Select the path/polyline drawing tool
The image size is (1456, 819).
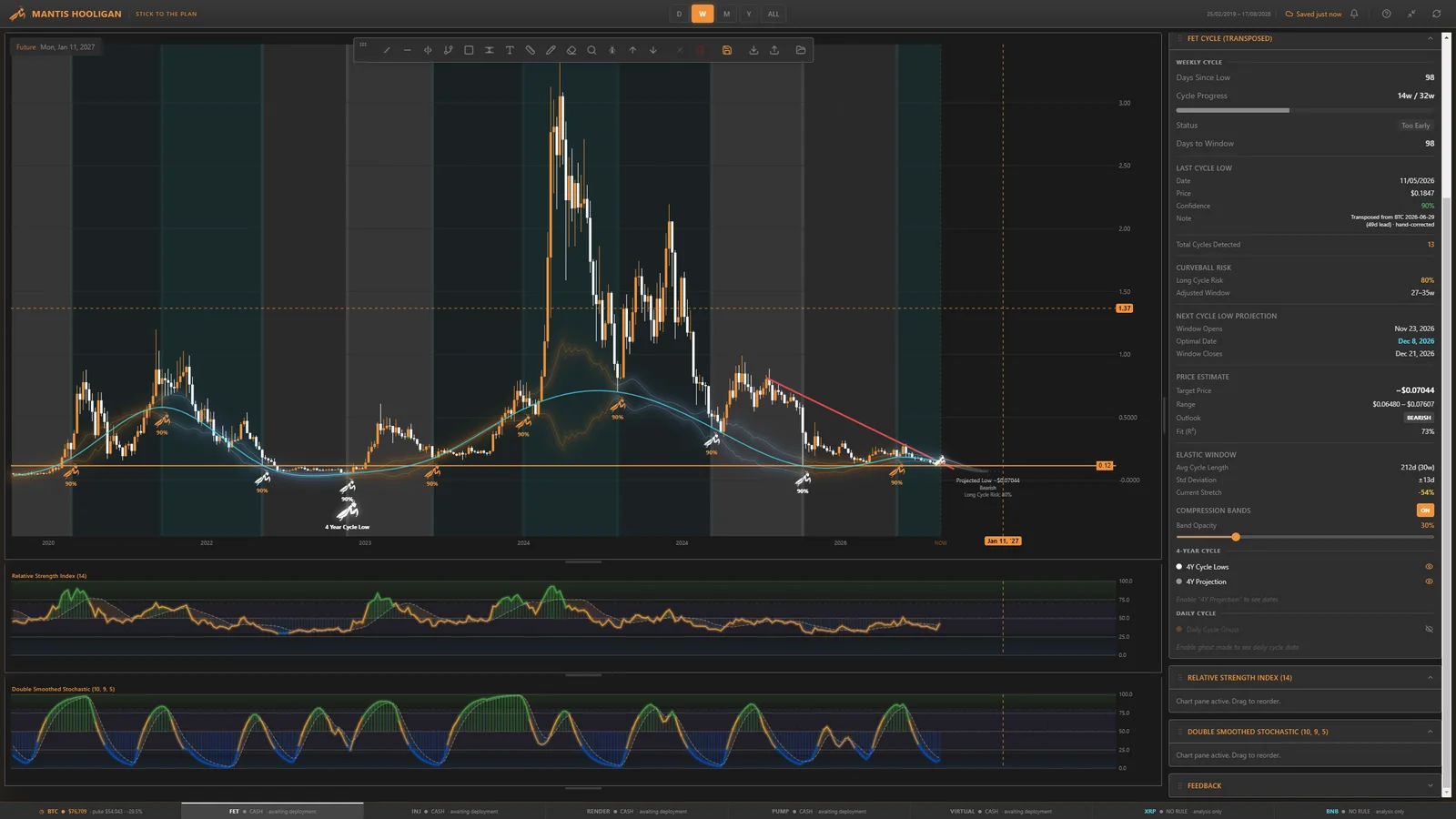tap(448, 50)
